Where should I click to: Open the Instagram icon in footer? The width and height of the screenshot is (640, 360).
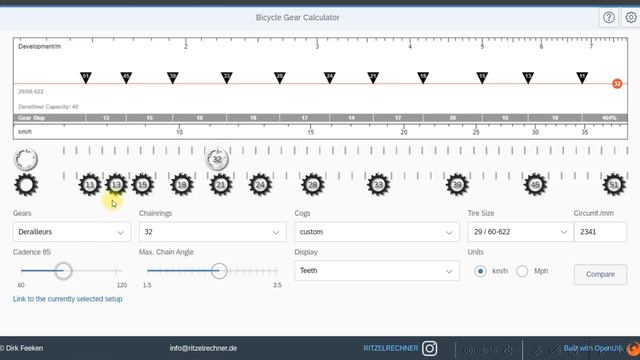click(x=429, y=348)
